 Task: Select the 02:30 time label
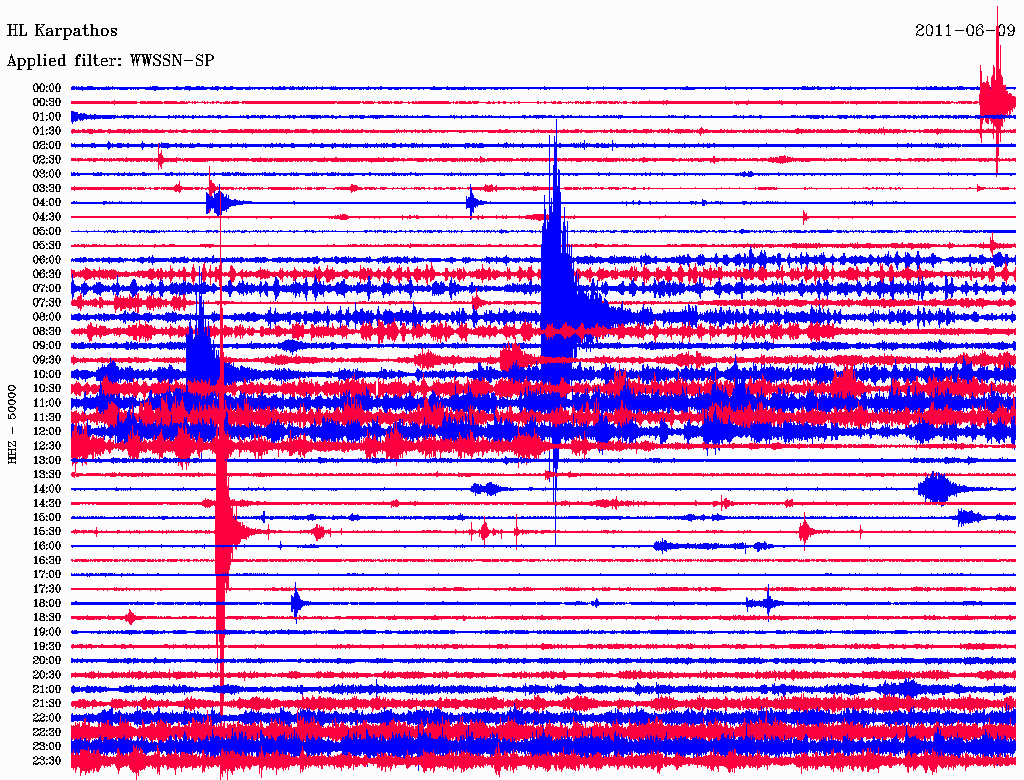46,159
